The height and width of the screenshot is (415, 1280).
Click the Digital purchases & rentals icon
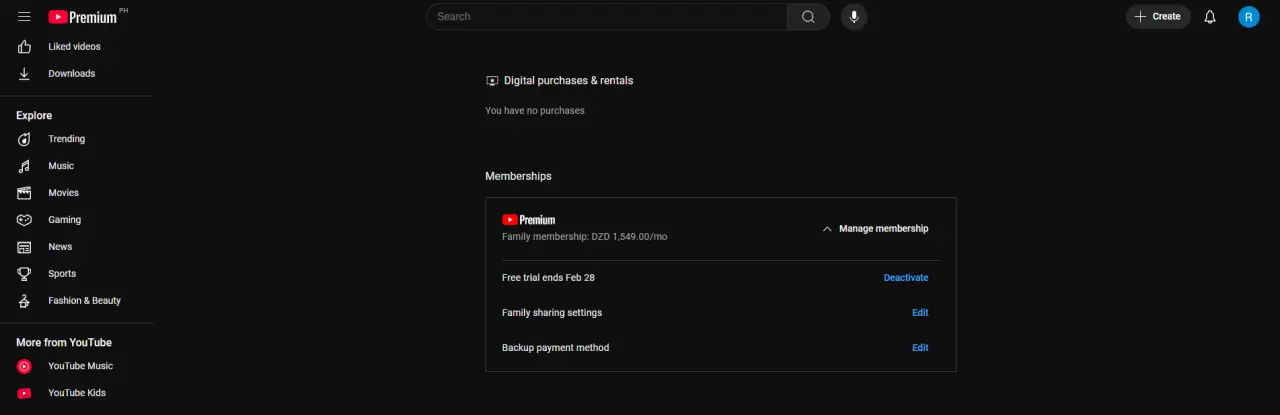[492, 81]
